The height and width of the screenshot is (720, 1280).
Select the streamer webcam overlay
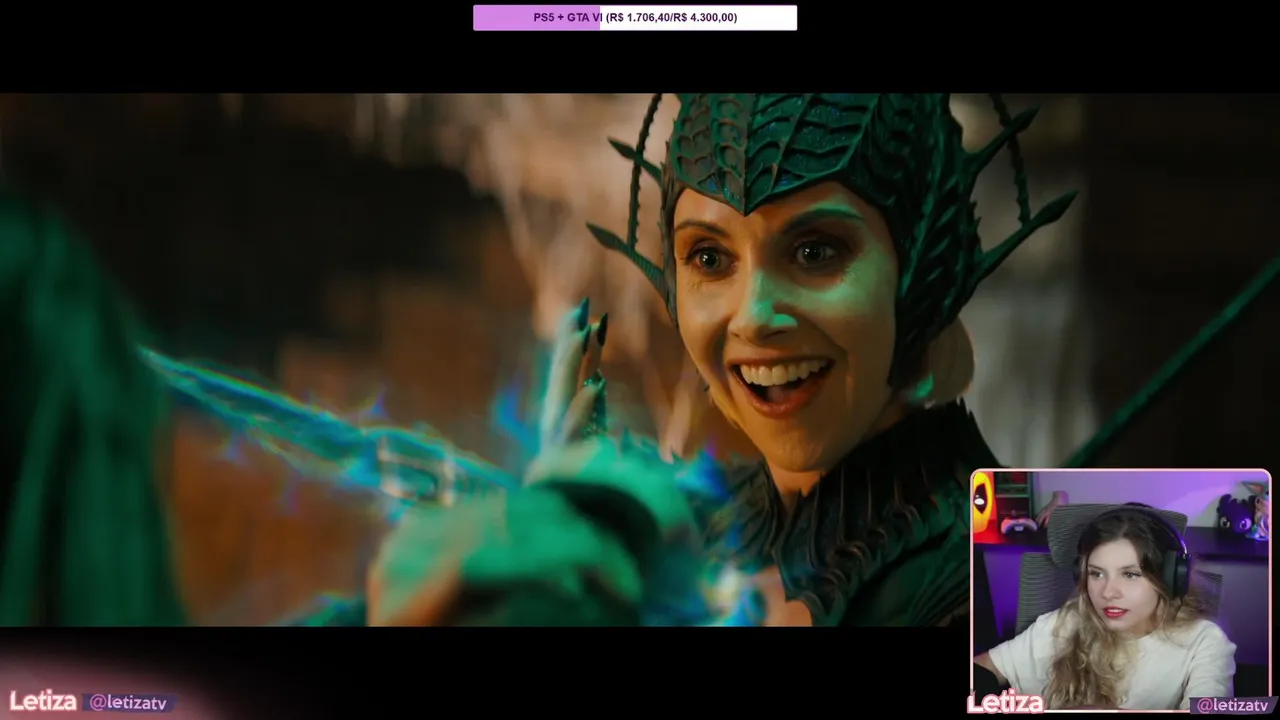pyautogui.click(x=1120, y=591)
